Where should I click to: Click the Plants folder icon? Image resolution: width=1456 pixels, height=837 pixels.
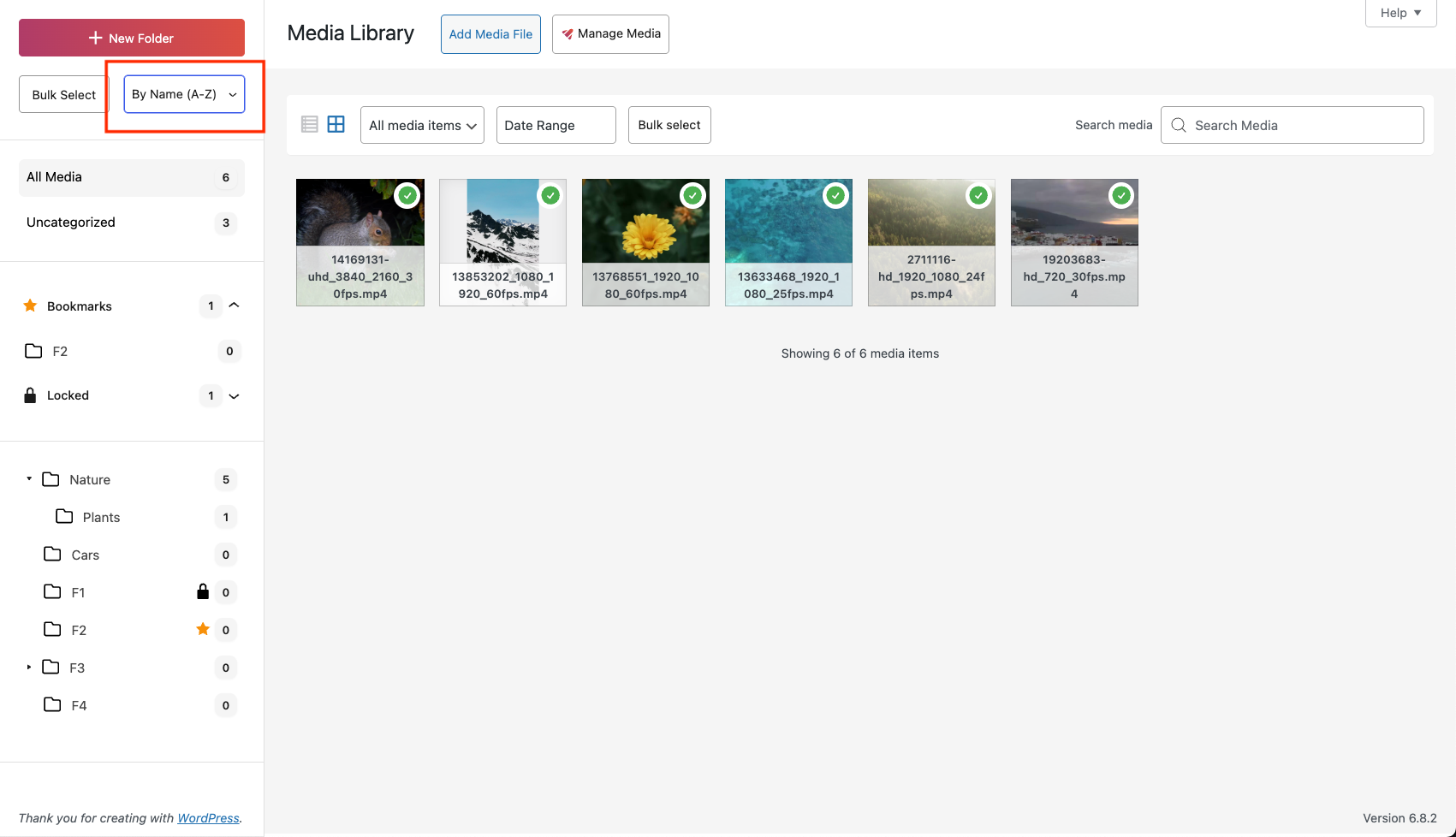coord(64,516)
